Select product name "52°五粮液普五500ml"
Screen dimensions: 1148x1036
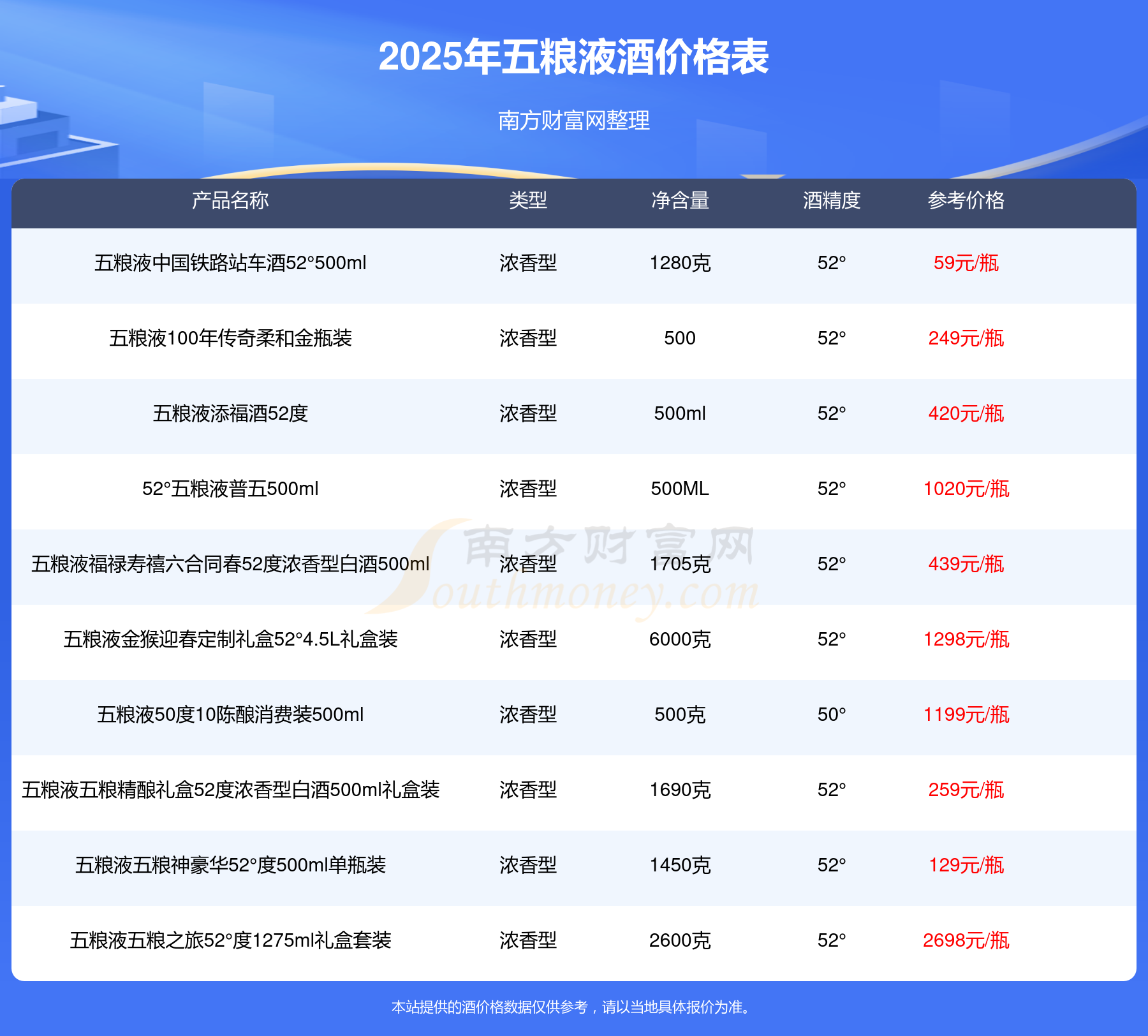230,489
